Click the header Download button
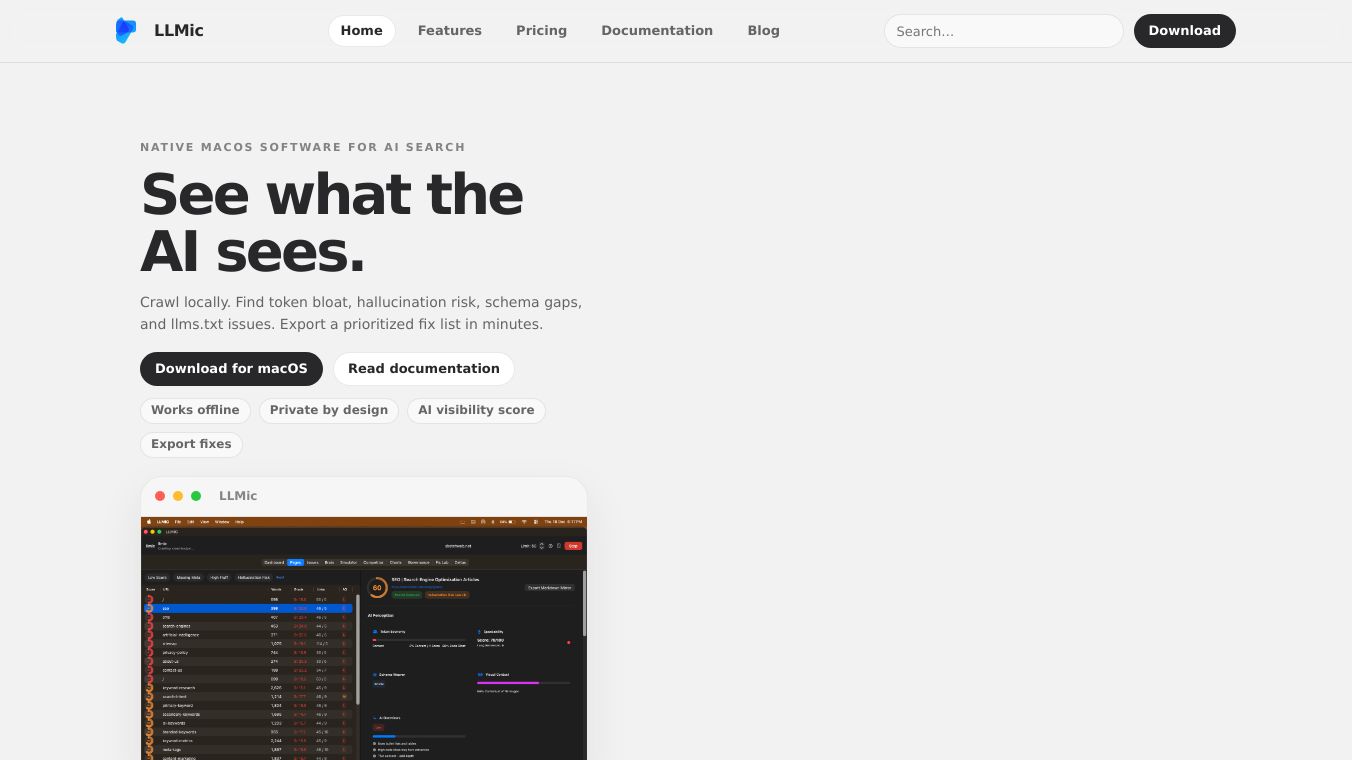 pyautogui.click(x=1184, y=31)
